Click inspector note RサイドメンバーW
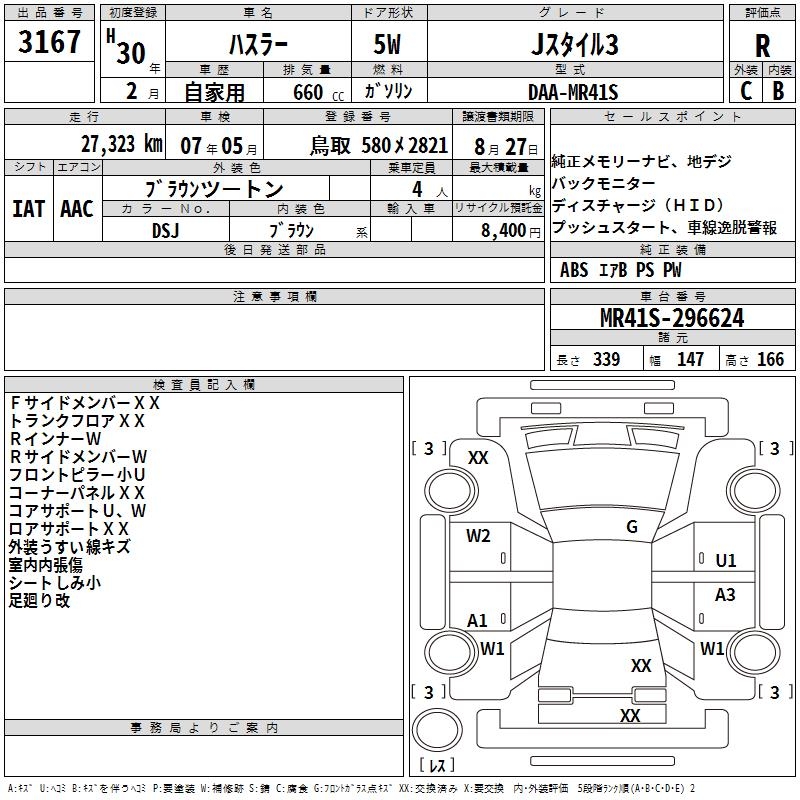Image resolution: width=800 pixels, height=800 pixels. pos(78,457)
